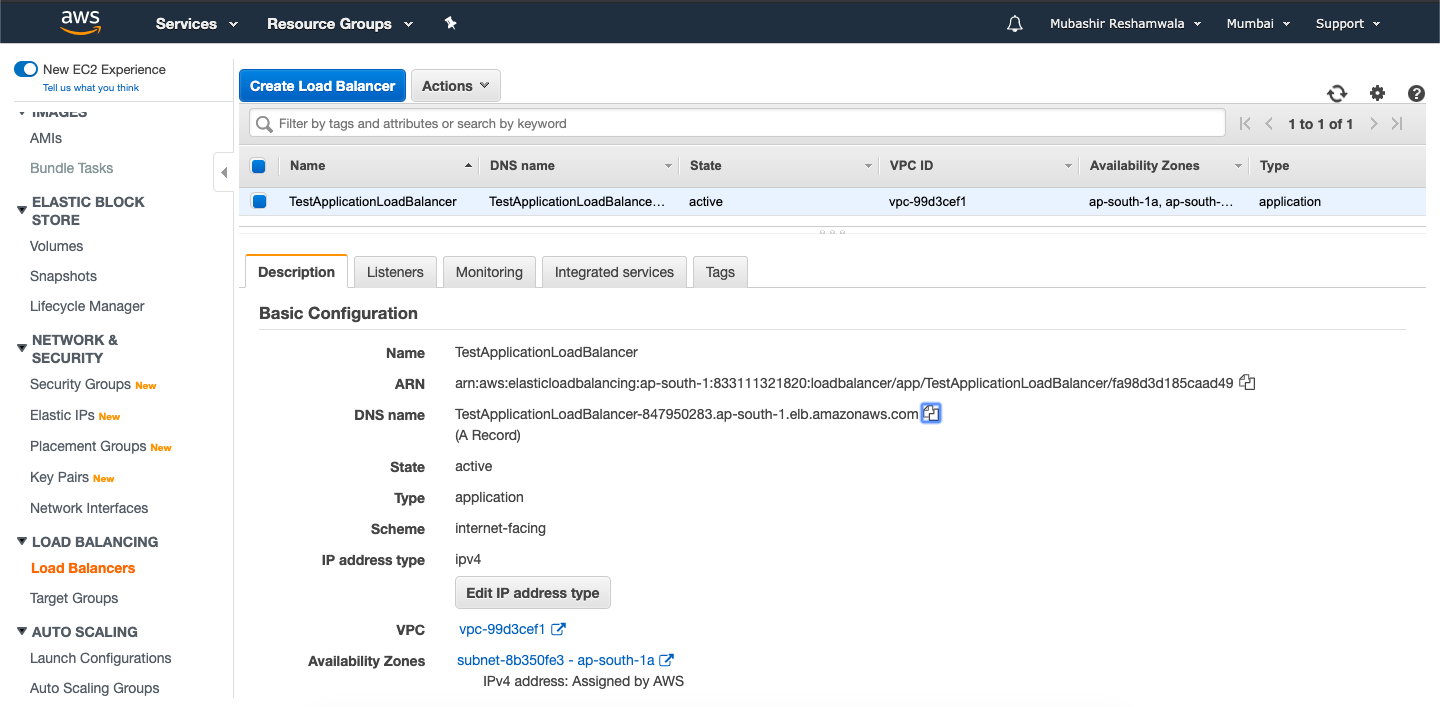Open the vpc-99d3cef1 link in details
This screenshot has width=1440, height=707.
pyautogui.click(x=502, y=629)
